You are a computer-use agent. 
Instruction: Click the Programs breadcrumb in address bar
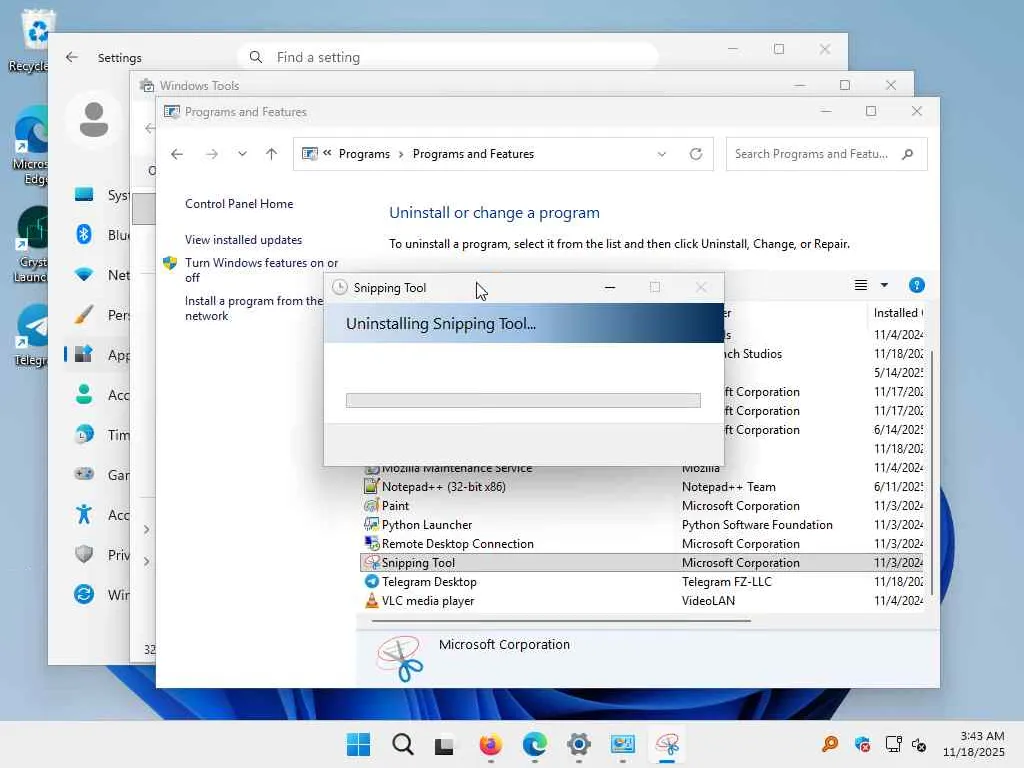click(x=364, y=154)
